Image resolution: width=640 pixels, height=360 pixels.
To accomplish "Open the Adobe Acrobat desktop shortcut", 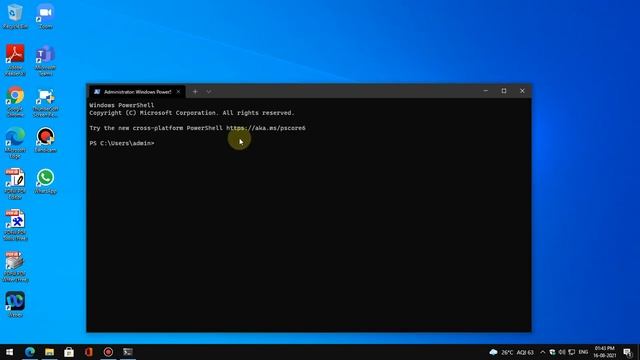I will click(15, 60).
